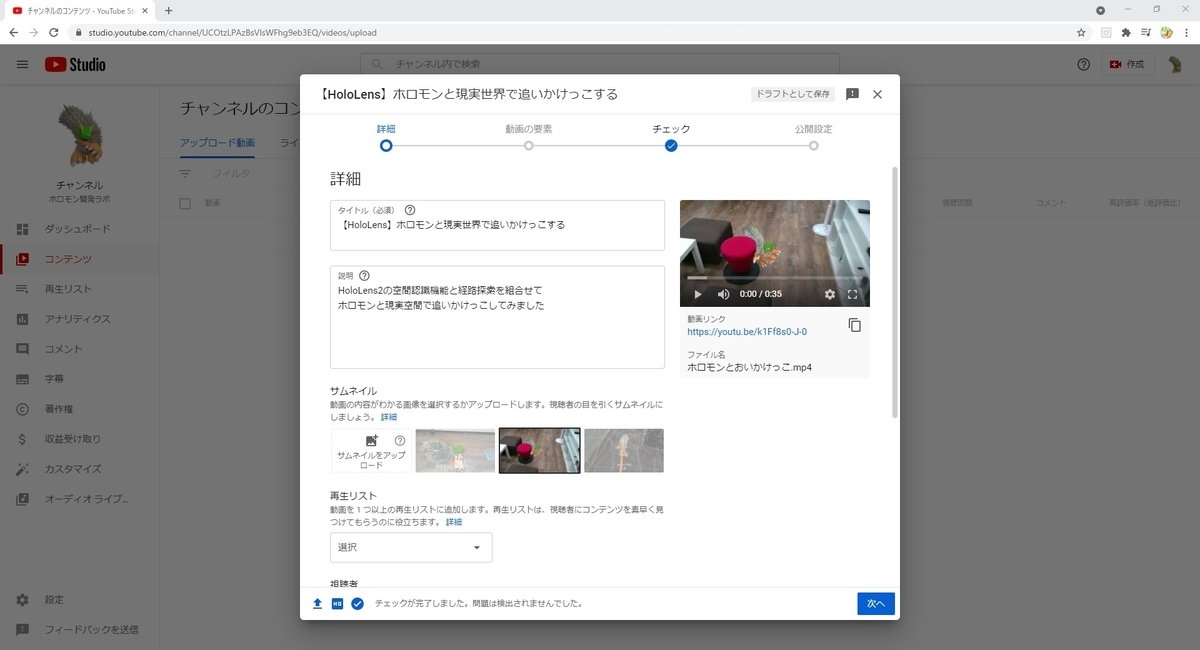Image resolution: width=1200 pixels, height=650 pixels.
Task: Open the youtu.be video link
Action: click(747, 331)
